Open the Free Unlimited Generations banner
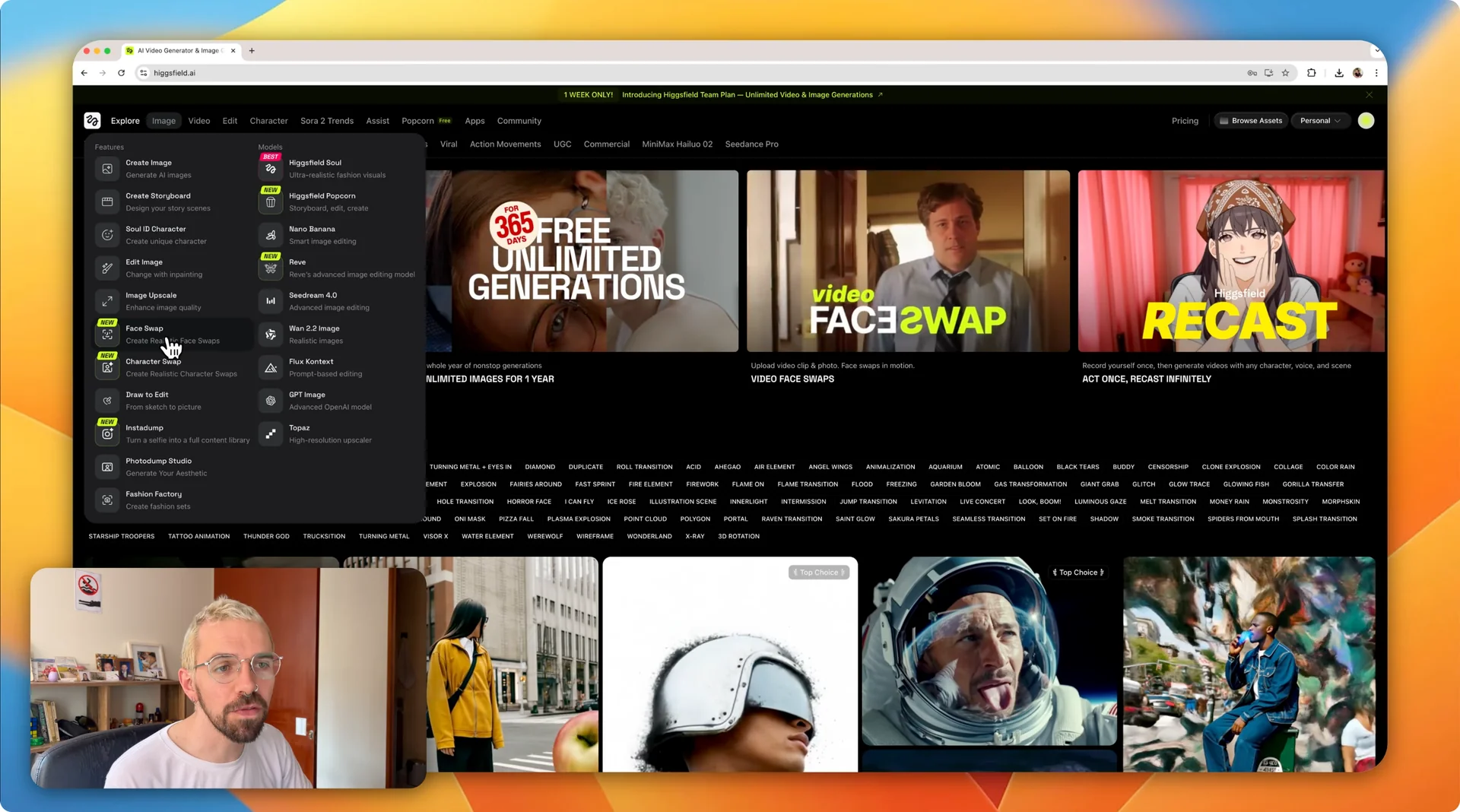Viewport: 1460px width, 812px height. pyautogui.click(x=582, y=261)
